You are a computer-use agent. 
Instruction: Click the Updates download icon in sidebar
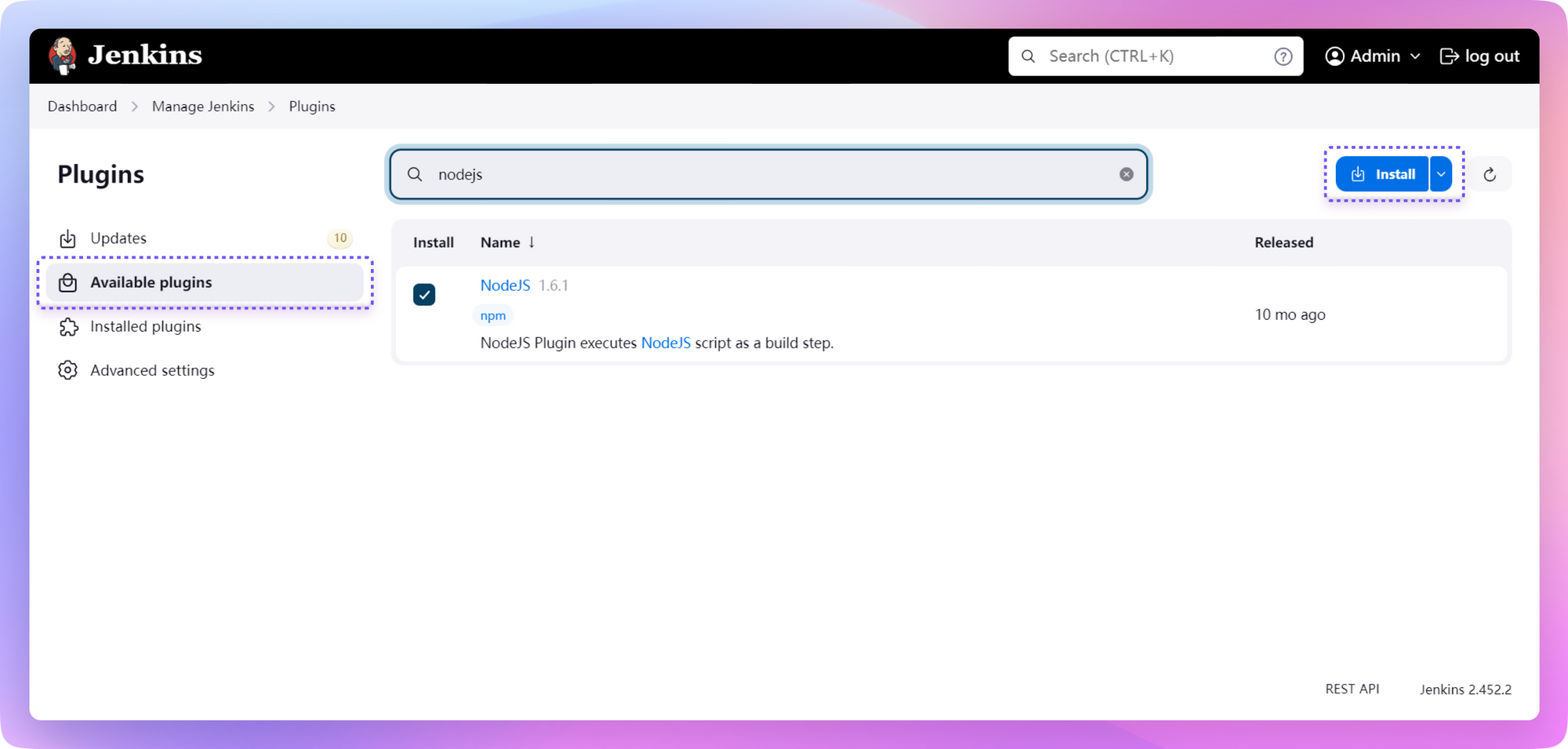(x=68, y=238)
